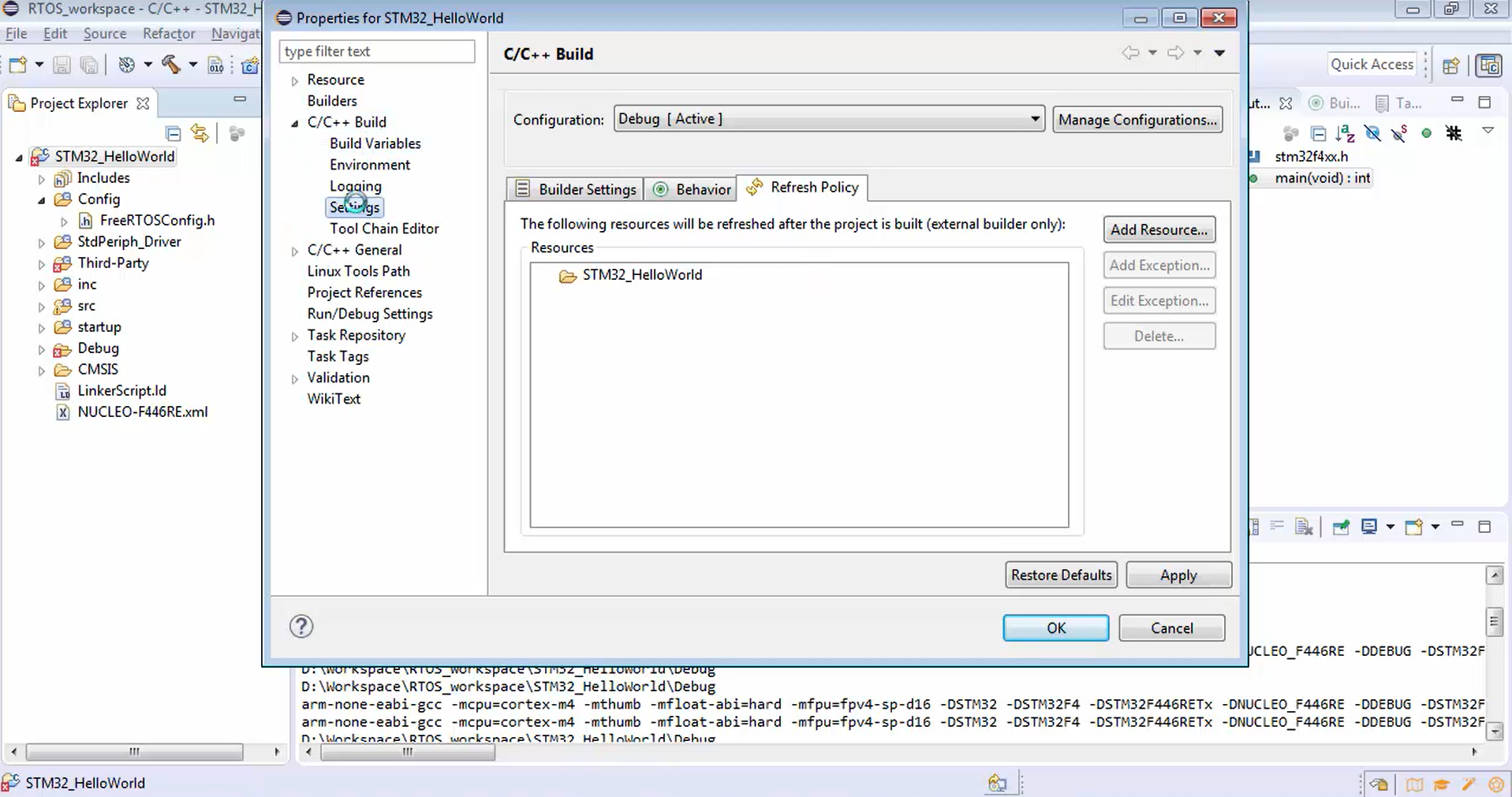Click the Project Explorer filter circles icon
The image size is (1512, 797).
(x=237, y=133)
